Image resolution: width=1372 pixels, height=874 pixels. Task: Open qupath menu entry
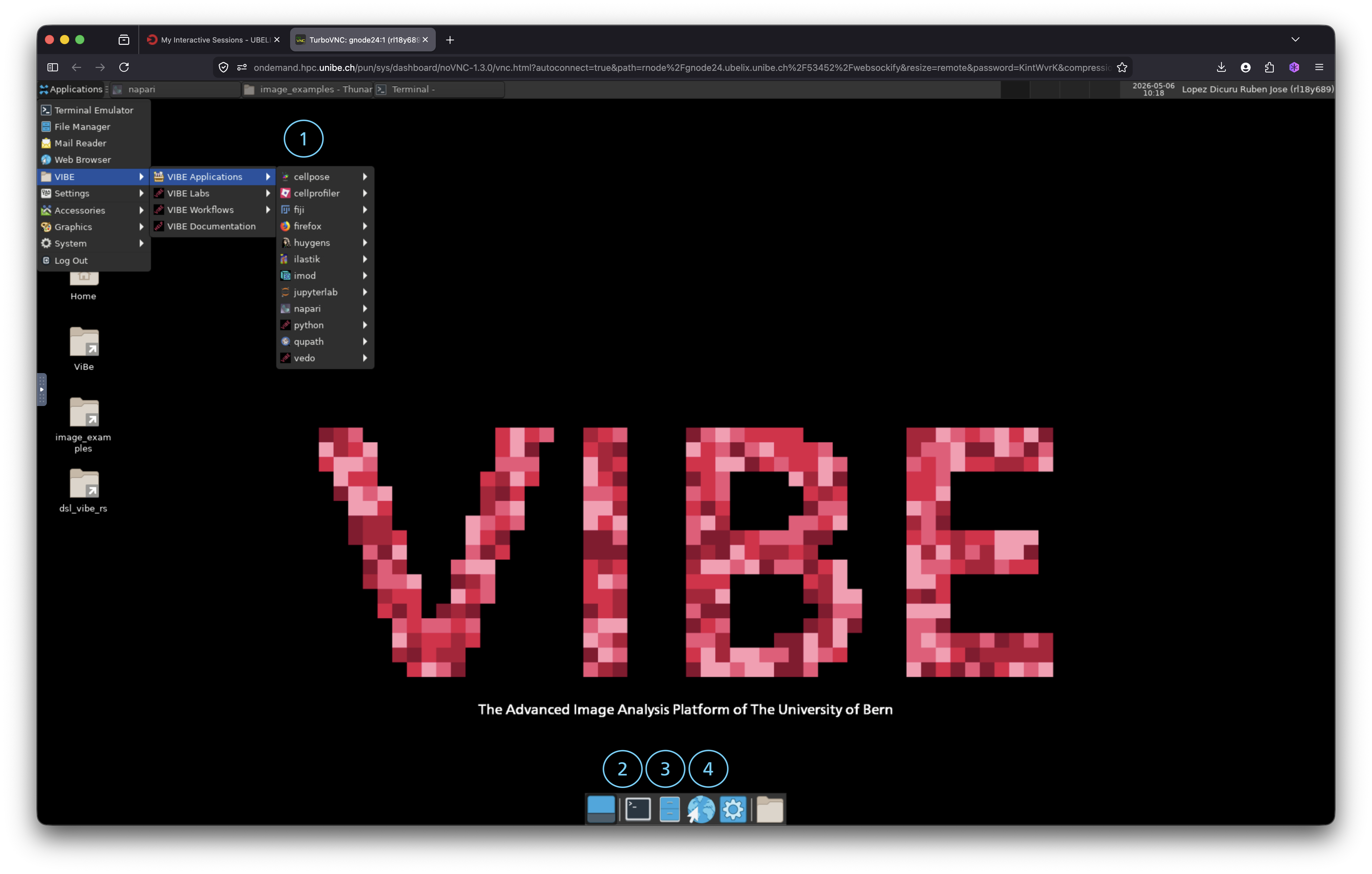[325, 342]
